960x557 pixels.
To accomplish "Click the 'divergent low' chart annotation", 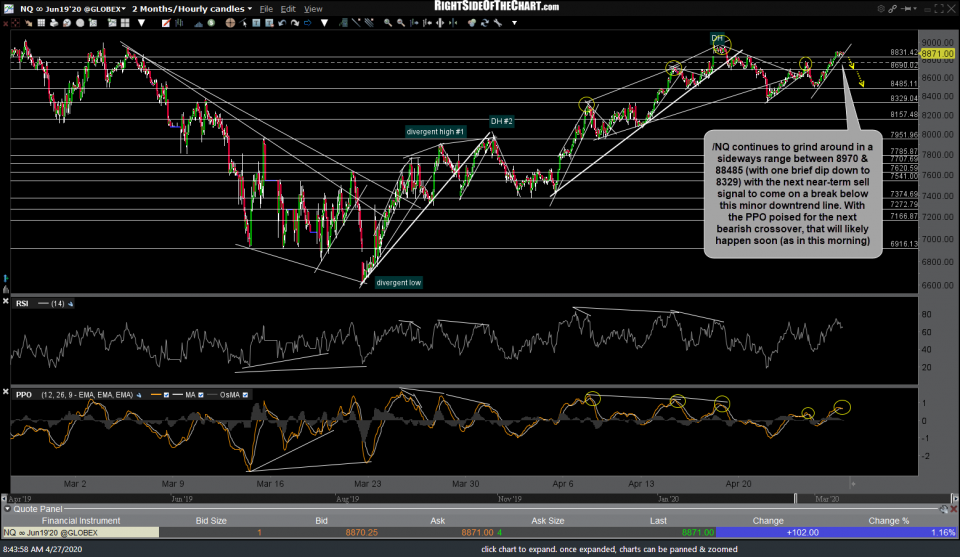I will point(399,283).
